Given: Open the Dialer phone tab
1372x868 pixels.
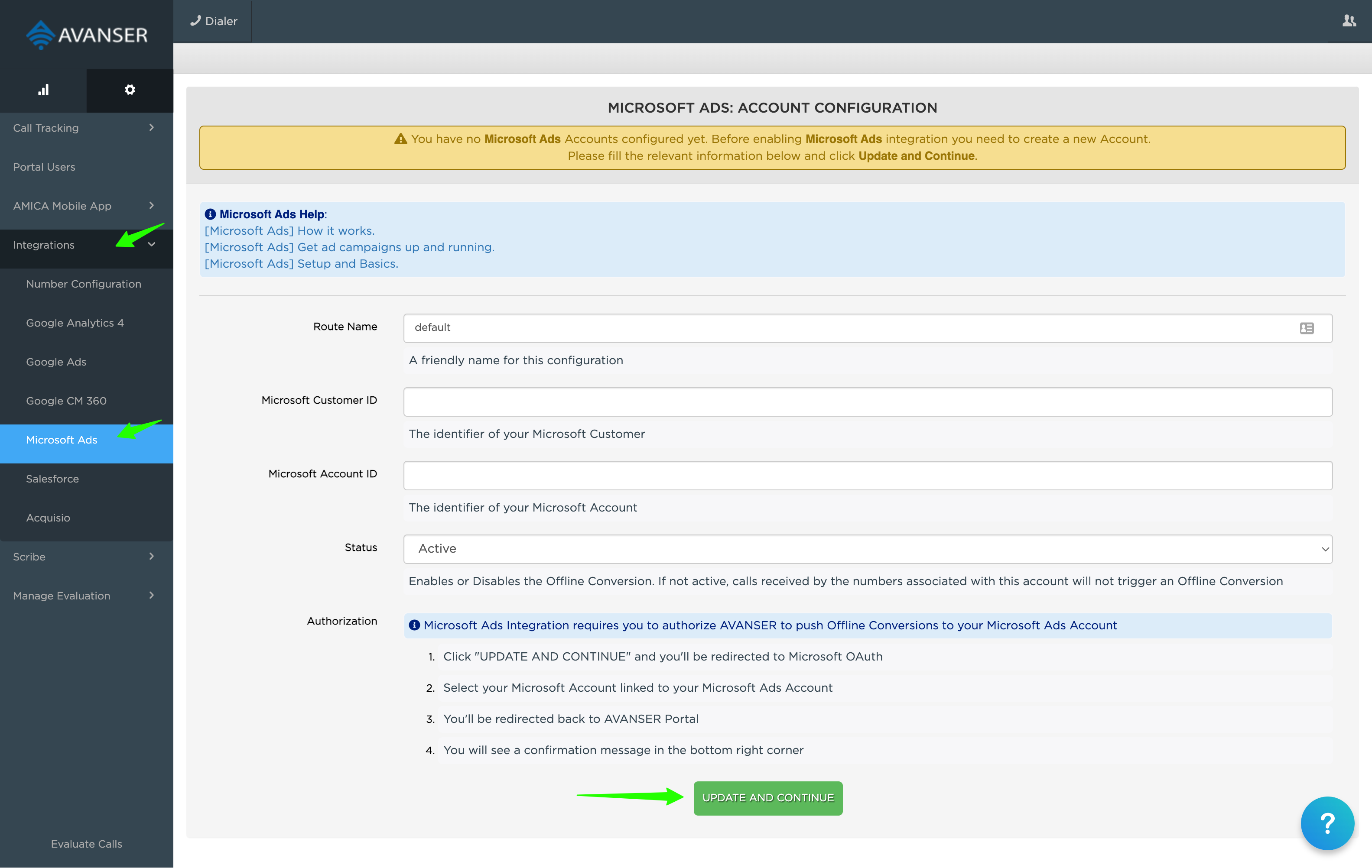Looking at the screenshot, I should coord(213,21).
